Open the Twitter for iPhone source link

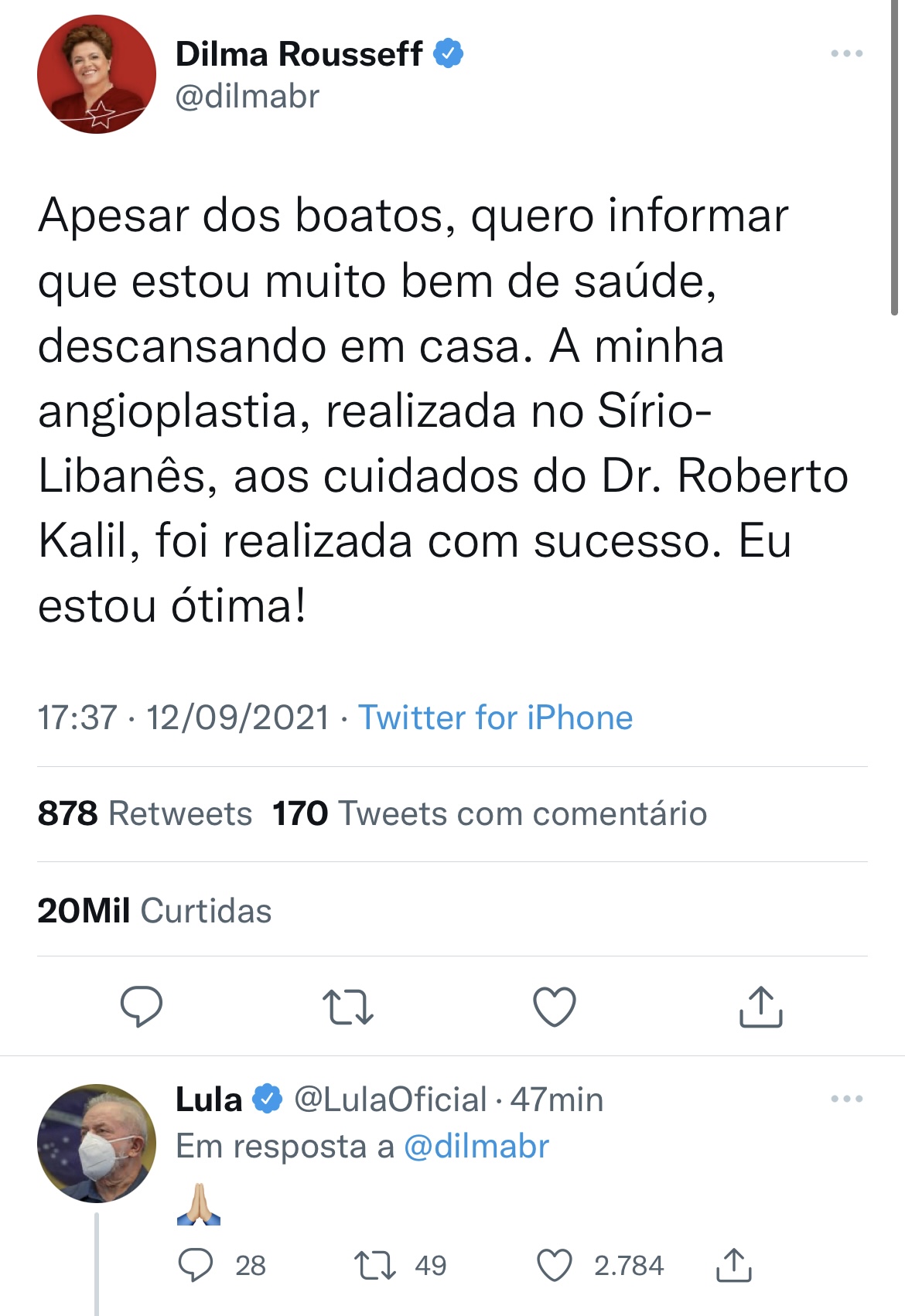(495, 718)
